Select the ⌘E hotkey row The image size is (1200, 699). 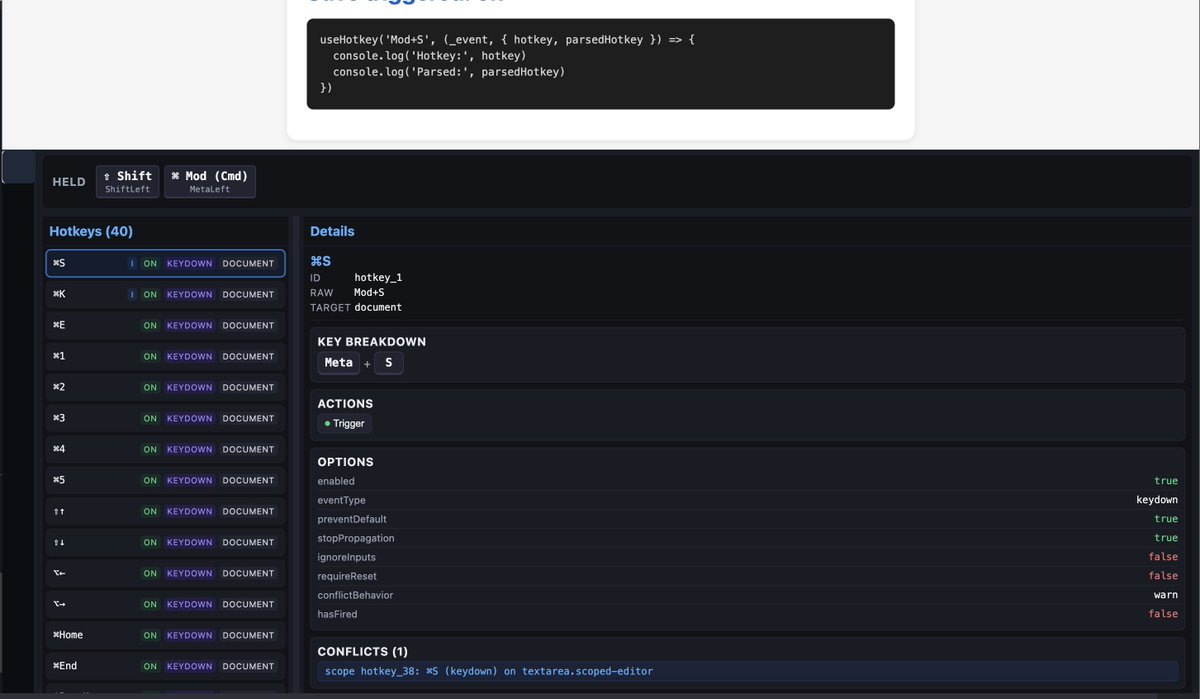[x=165, y=325]
